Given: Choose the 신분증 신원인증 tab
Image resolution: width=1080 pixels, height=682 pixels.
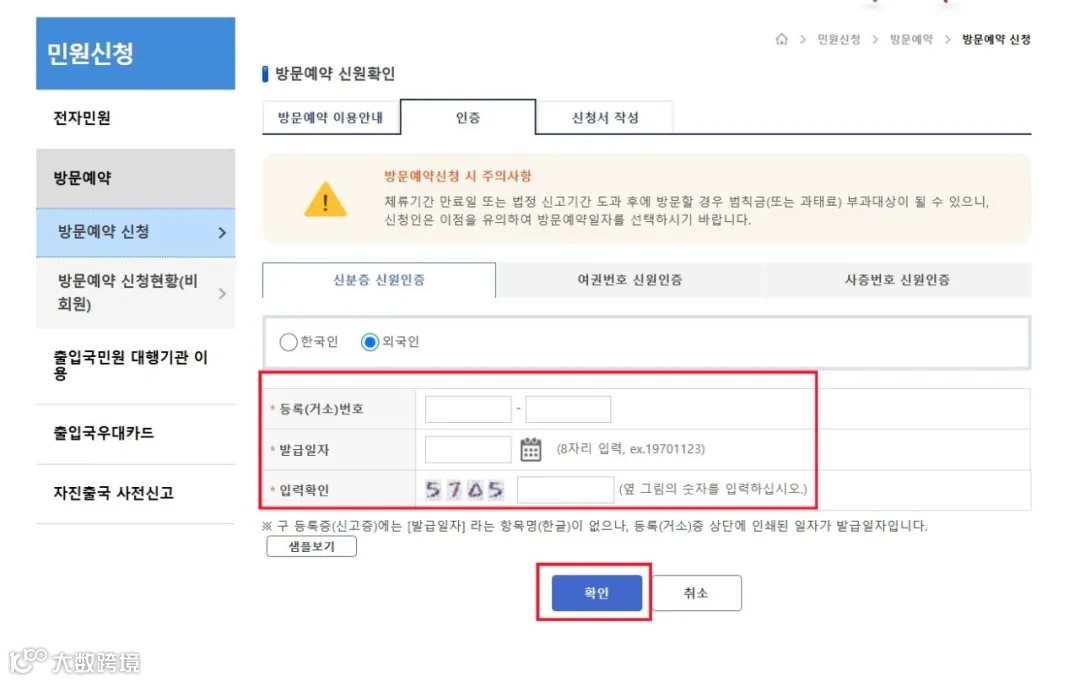Looking at the screenshot, I should 379,280.
